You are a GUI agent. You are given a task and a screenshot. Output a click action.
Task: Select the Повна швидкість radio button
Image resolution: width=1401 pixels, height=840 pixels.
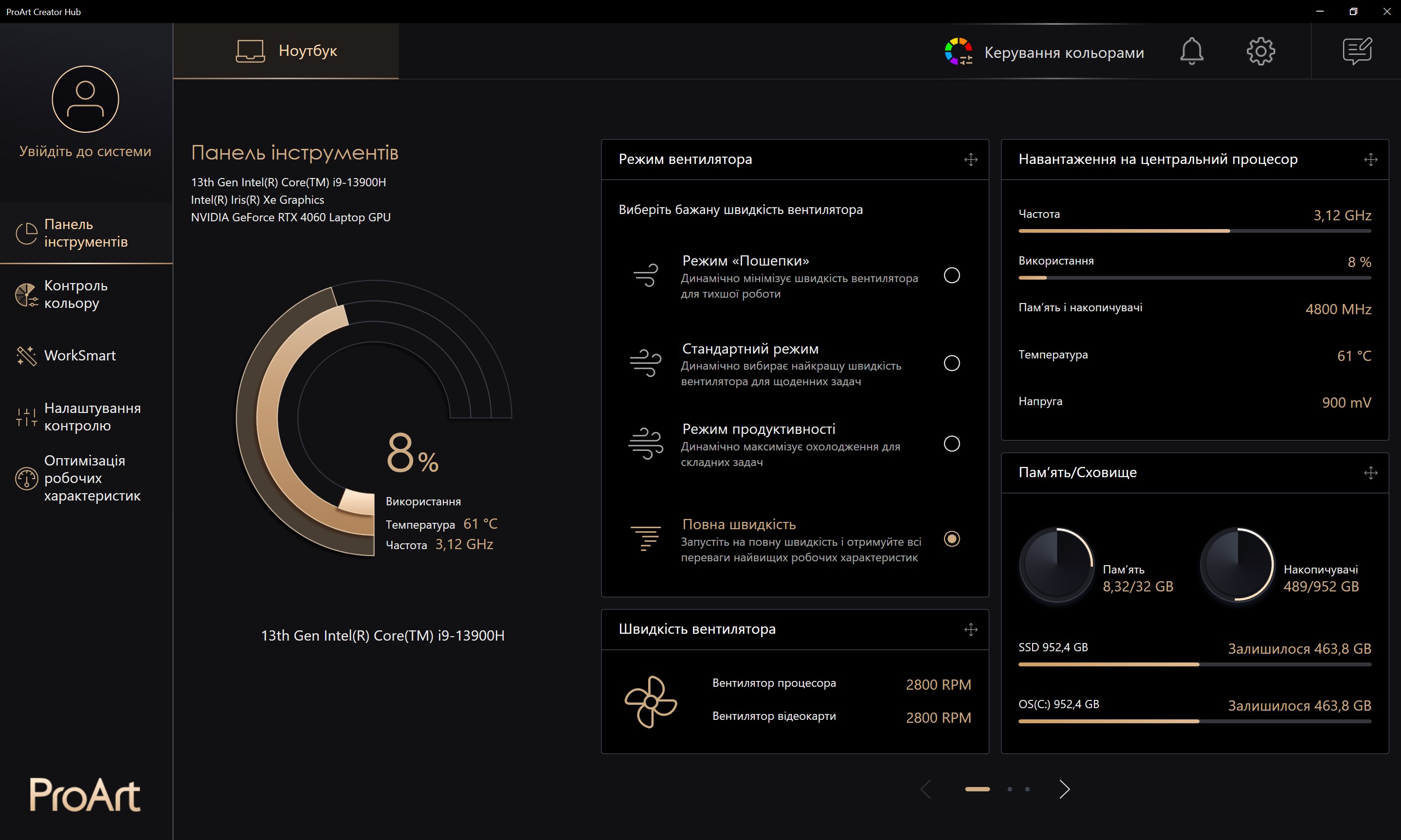tap(951, 538)
